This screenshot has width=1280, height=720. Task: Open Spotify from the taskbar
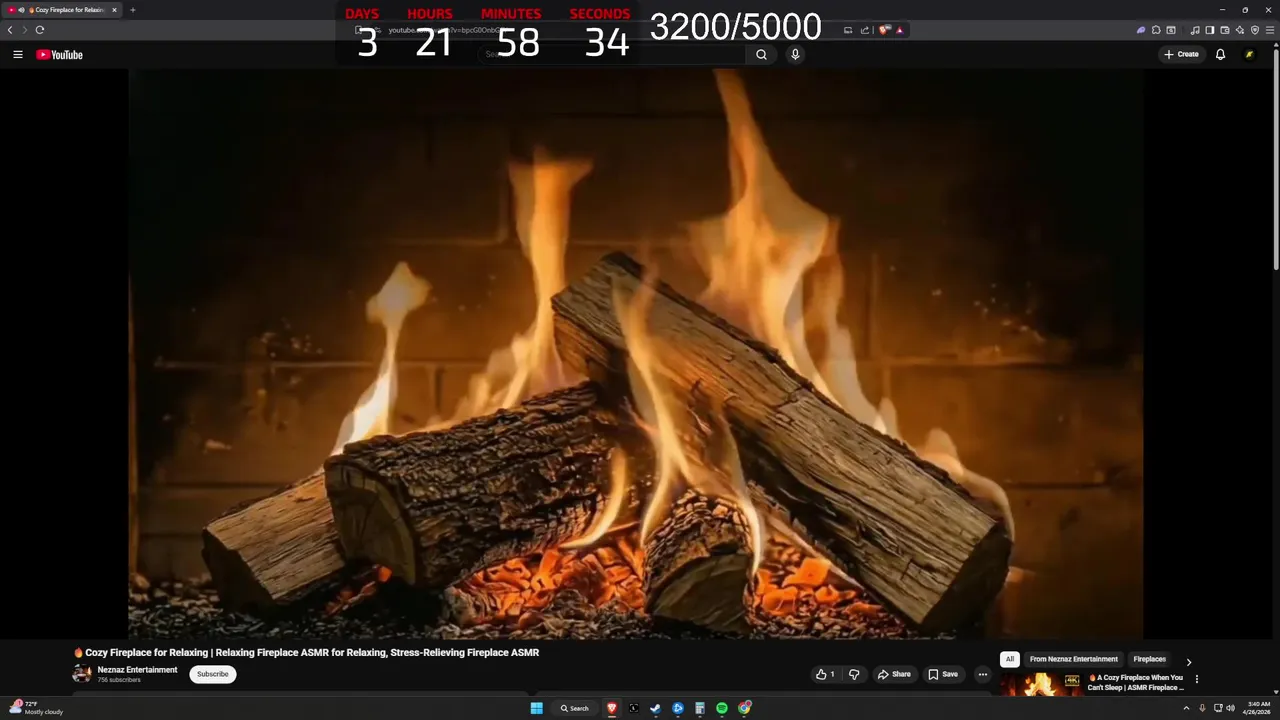pos(722,708)
